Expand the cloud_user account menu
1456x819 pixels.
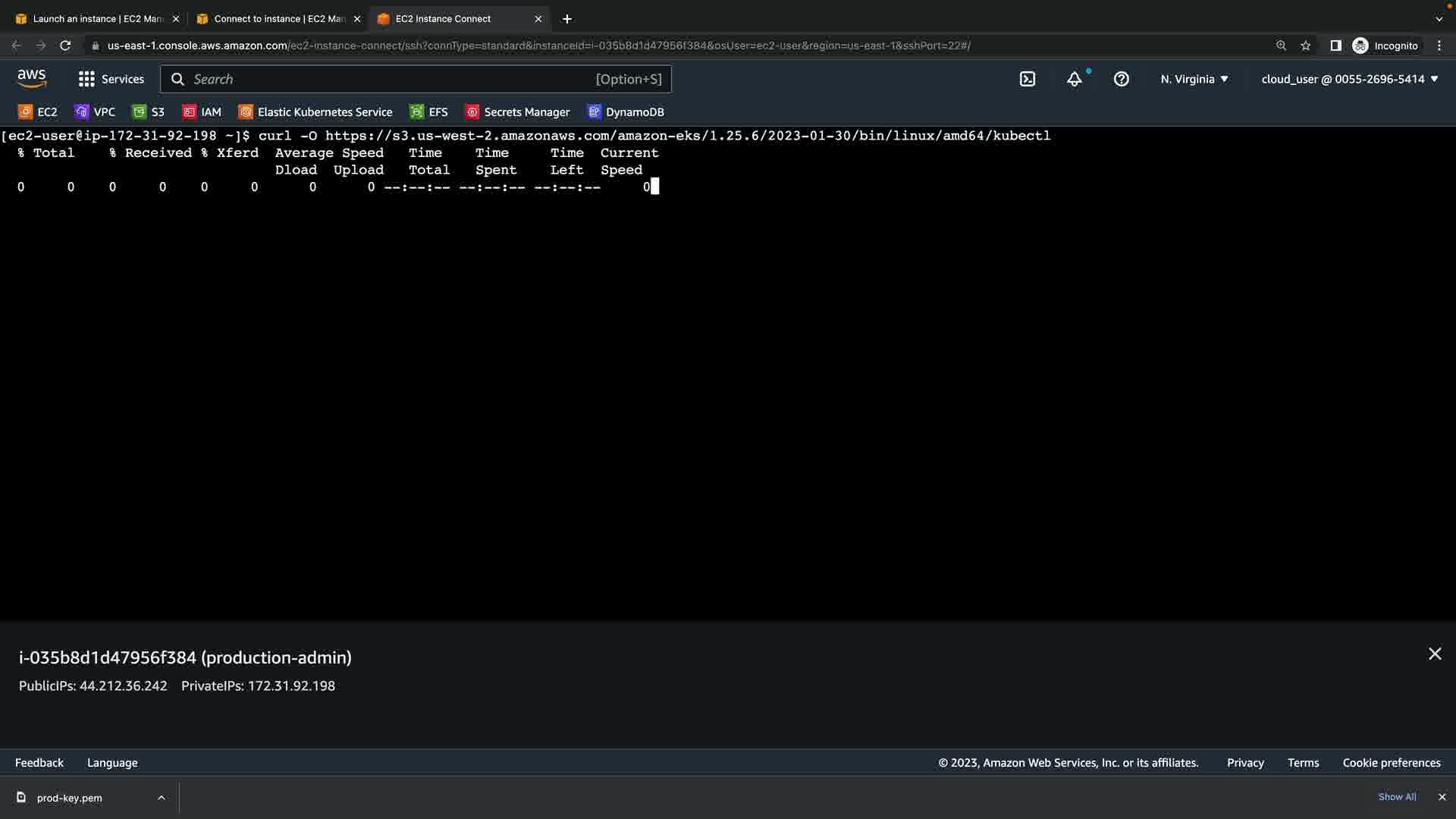coord(1350,79)
